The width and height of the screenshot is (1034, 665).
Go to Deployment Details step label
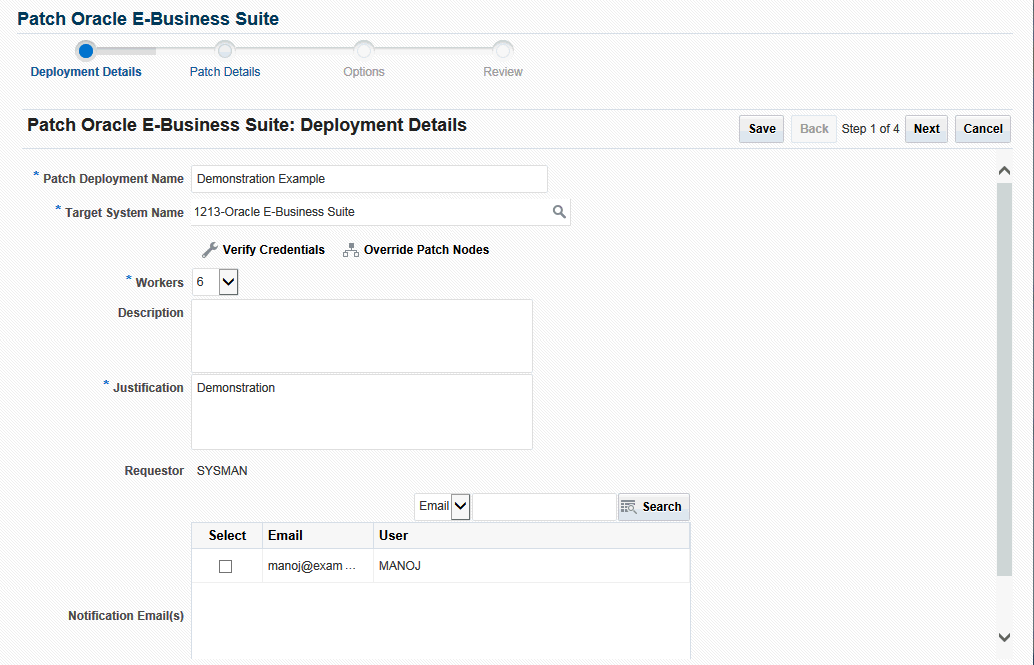[x=86, y=72]
